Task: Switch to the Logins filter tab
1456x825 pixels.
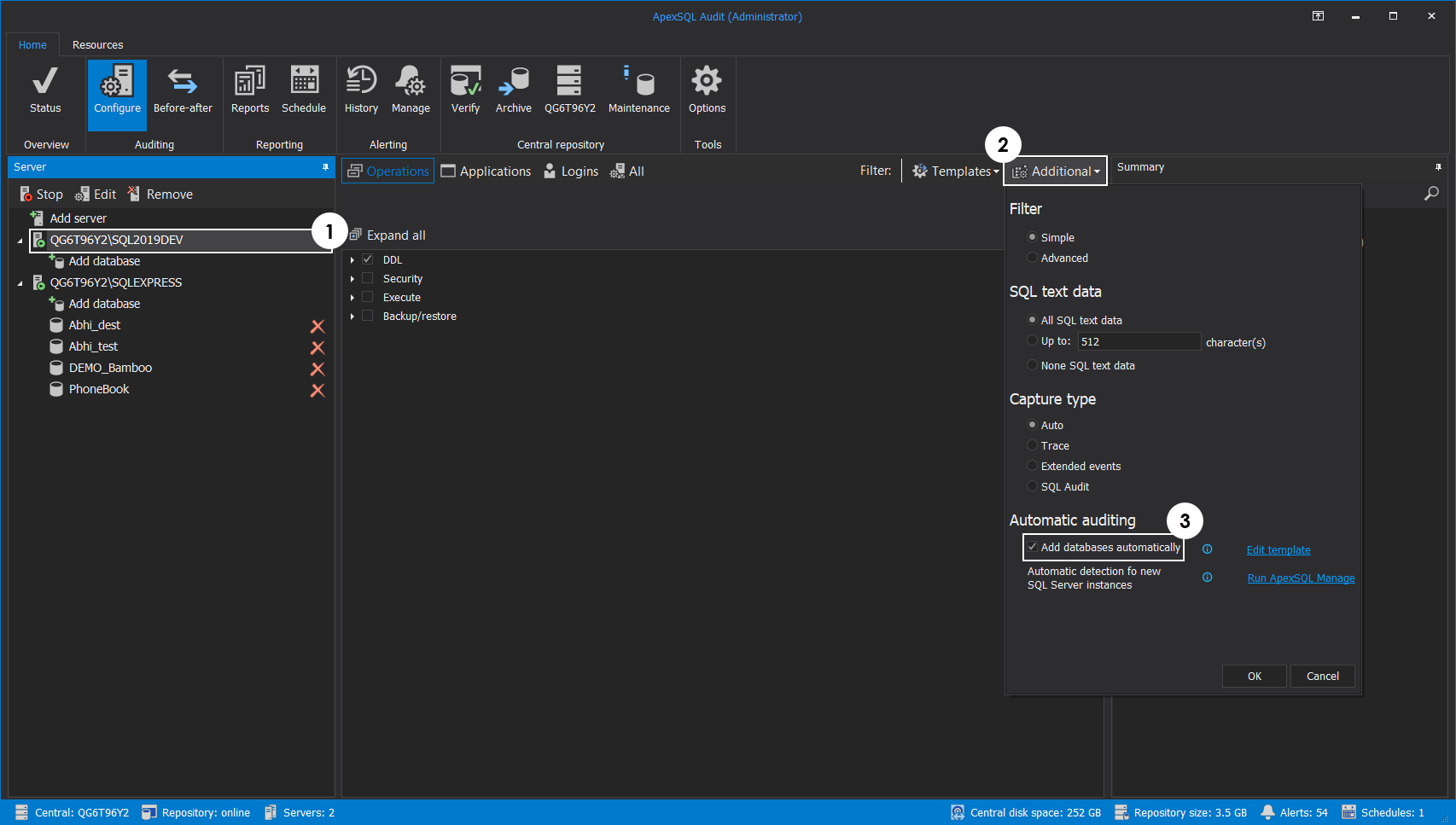Action: click(571, 171)
